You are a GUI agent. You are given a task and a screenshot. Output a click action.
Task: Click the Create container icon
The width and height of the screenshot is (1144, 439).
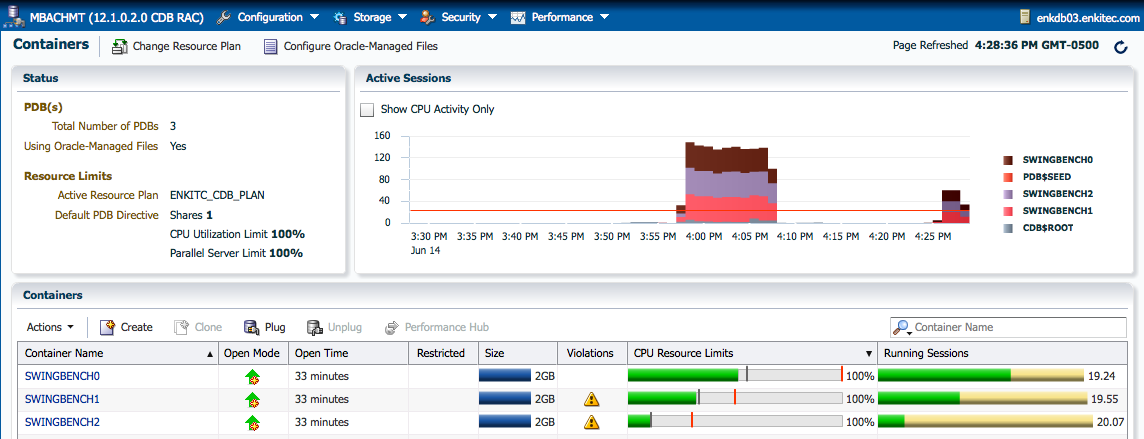[x=107, y=327]
